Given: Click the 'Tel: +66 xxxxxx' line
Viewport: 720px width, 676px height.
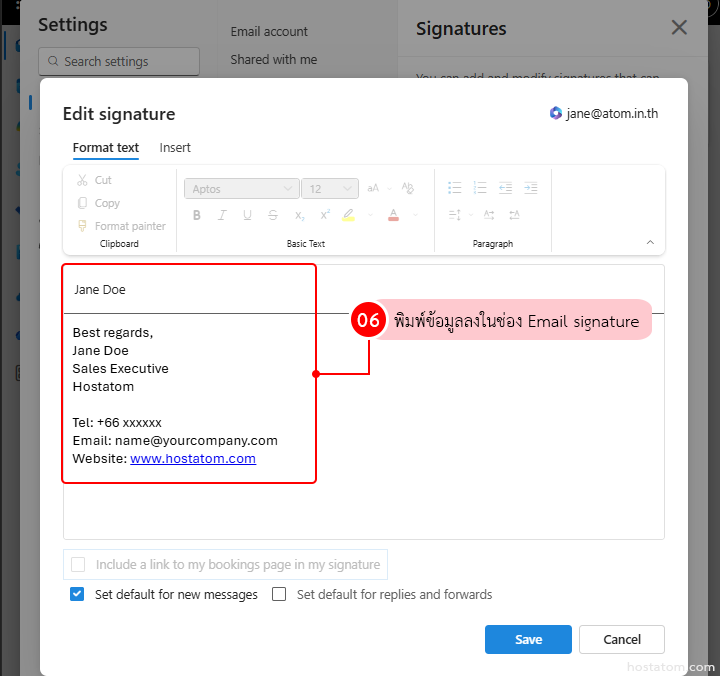Looking at the screenshot, I should pos(117,422).
